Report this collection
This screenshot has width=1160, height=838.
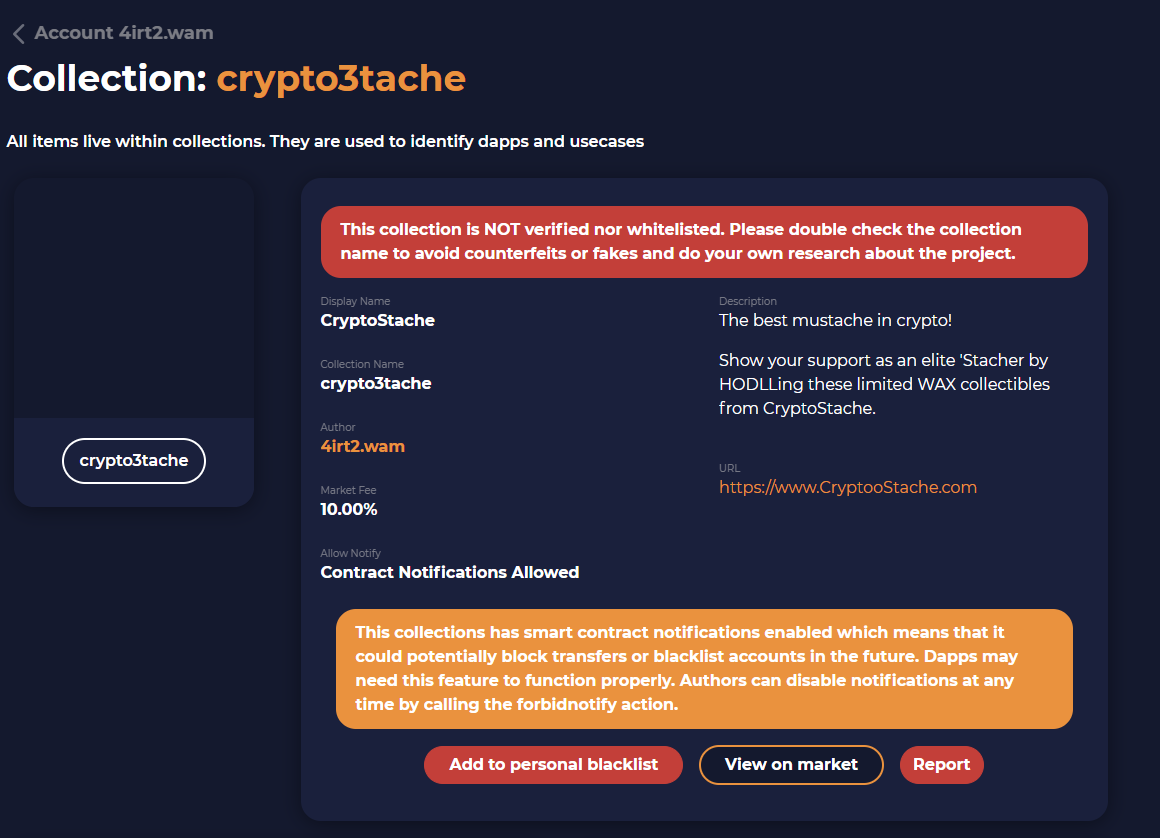tap(941, 765)
